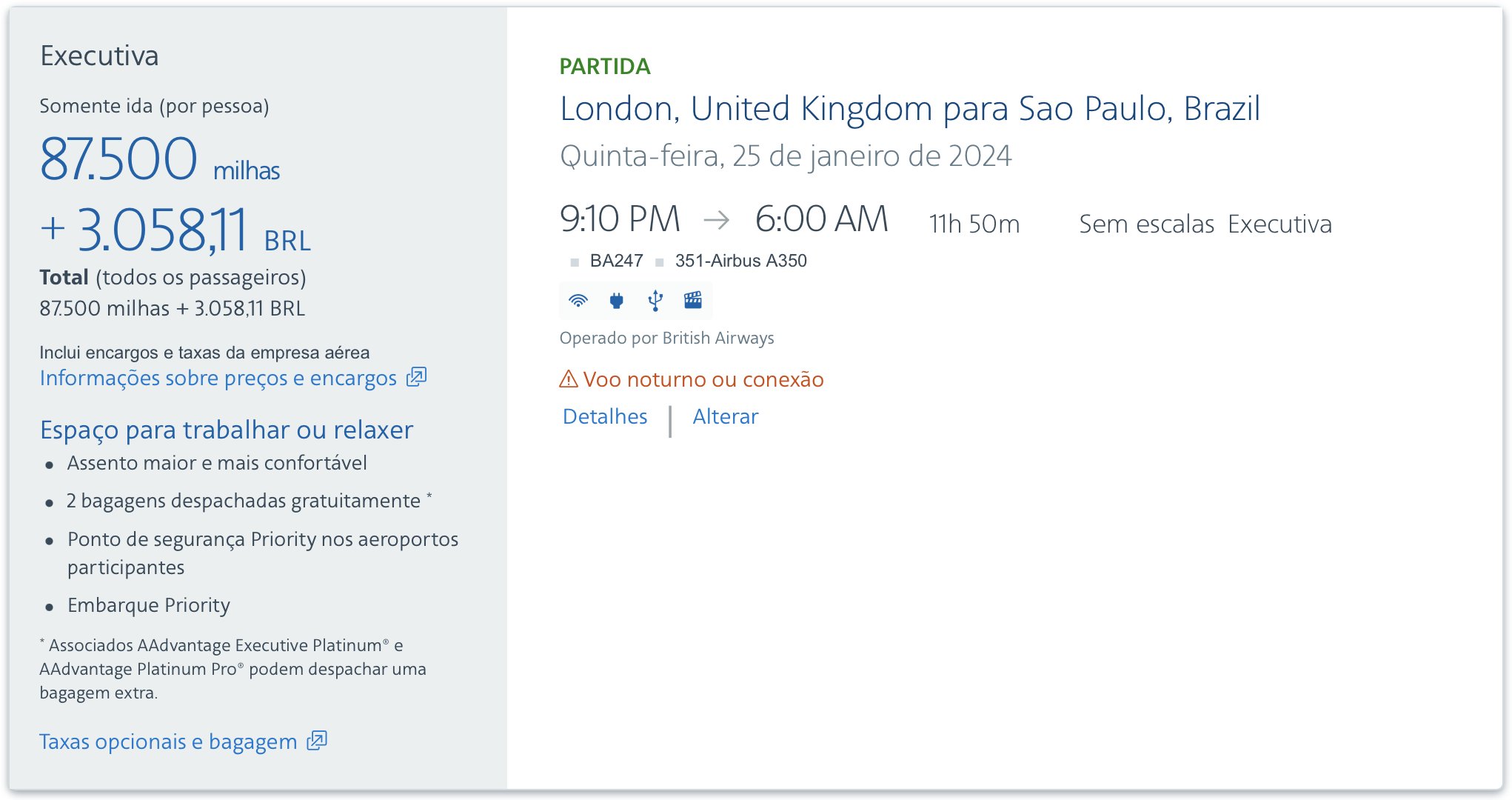Click the 87.500 milhas price
The width and height of the screenshot is (1512, 800).
pos(160,159)
